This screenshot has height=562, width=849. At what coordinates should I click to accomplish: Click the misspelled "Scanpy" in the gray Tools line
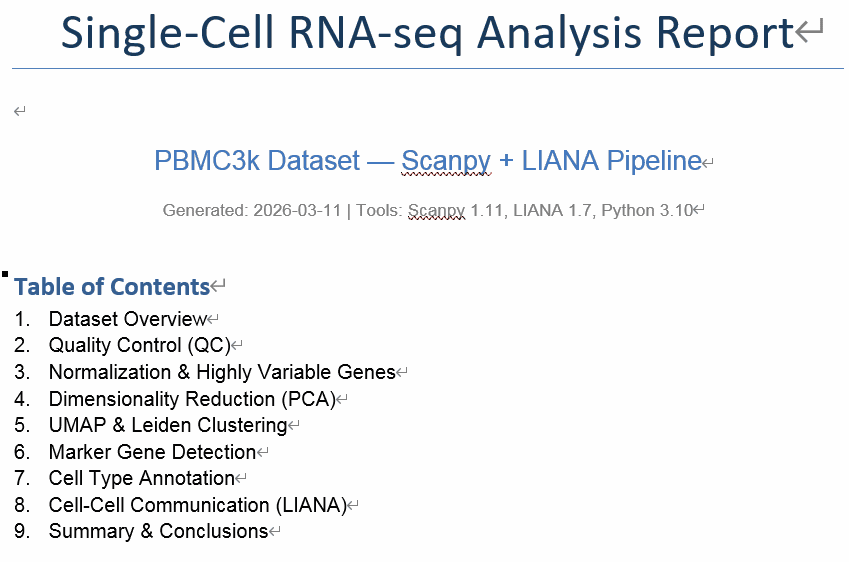click(x=436, y=211)
